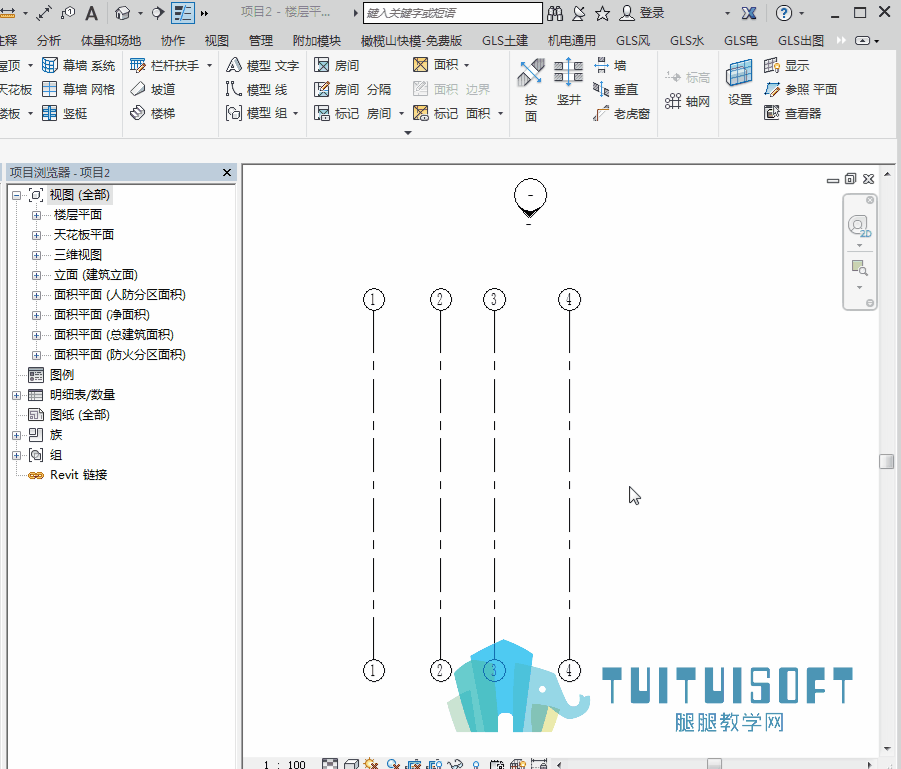The height and width of the screenshot is (769, 901).
Task: Click the 房间 分隔 room separator tool
Action: point(353,89)
